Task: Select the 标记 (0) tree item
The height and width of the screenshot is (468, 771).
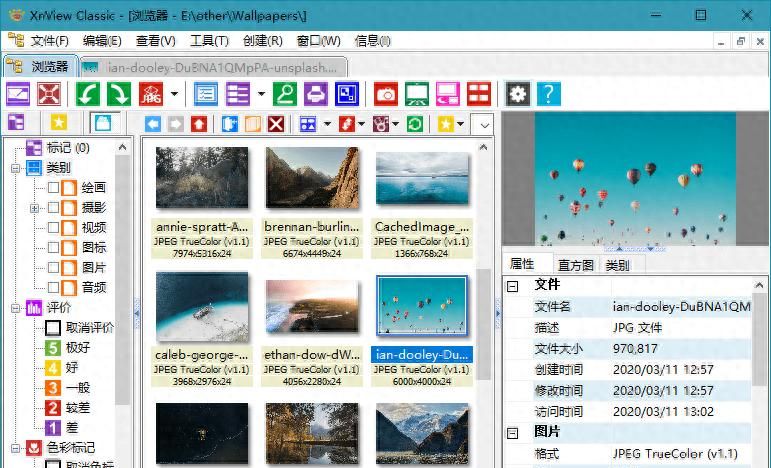Action: point(58,147)
